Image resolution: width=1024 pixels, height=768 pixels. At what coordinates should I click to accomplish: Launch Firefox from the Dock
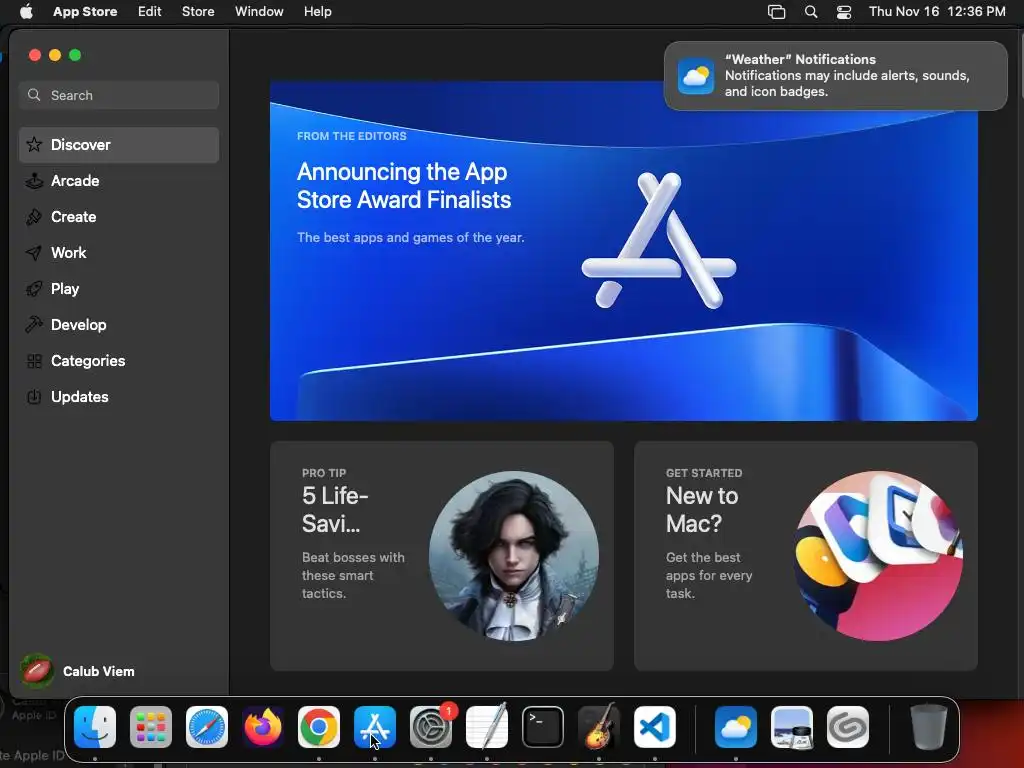263,727
